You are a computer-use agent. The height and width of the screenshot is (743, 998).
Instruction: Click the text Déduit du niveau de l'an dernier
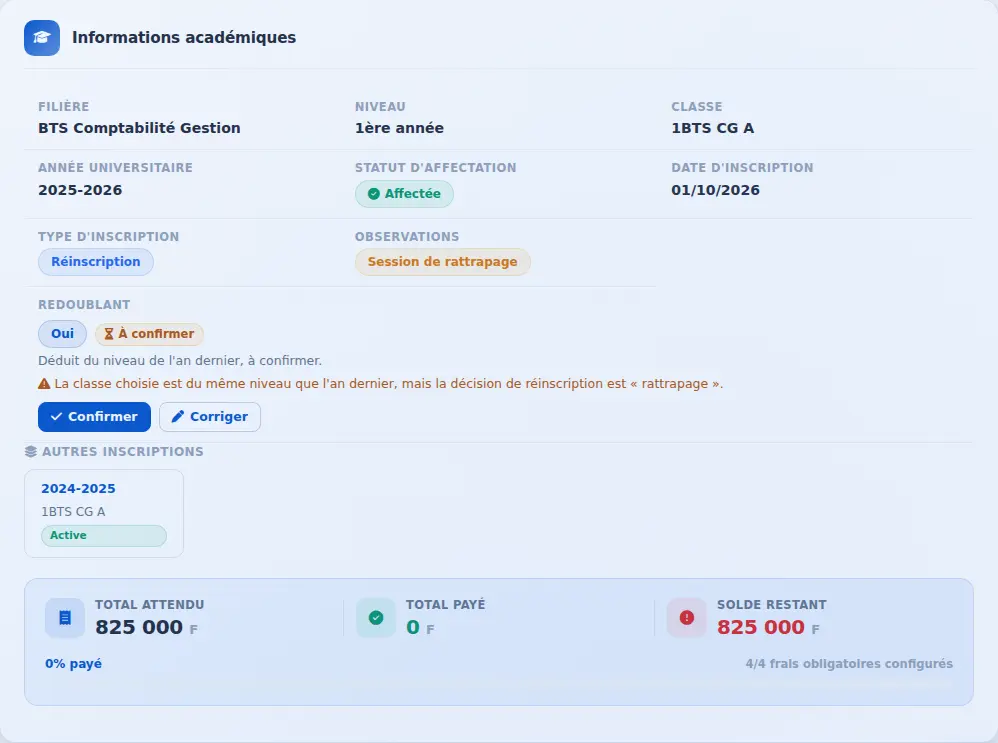[x=180, y=361]
